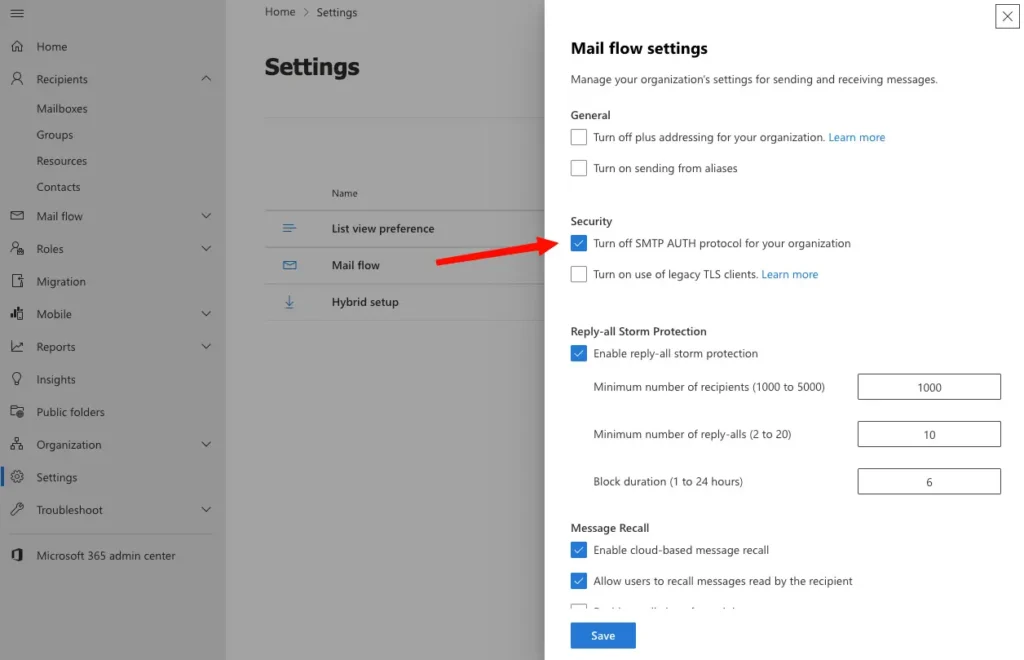Click the Public folders icon

point(17,411)
